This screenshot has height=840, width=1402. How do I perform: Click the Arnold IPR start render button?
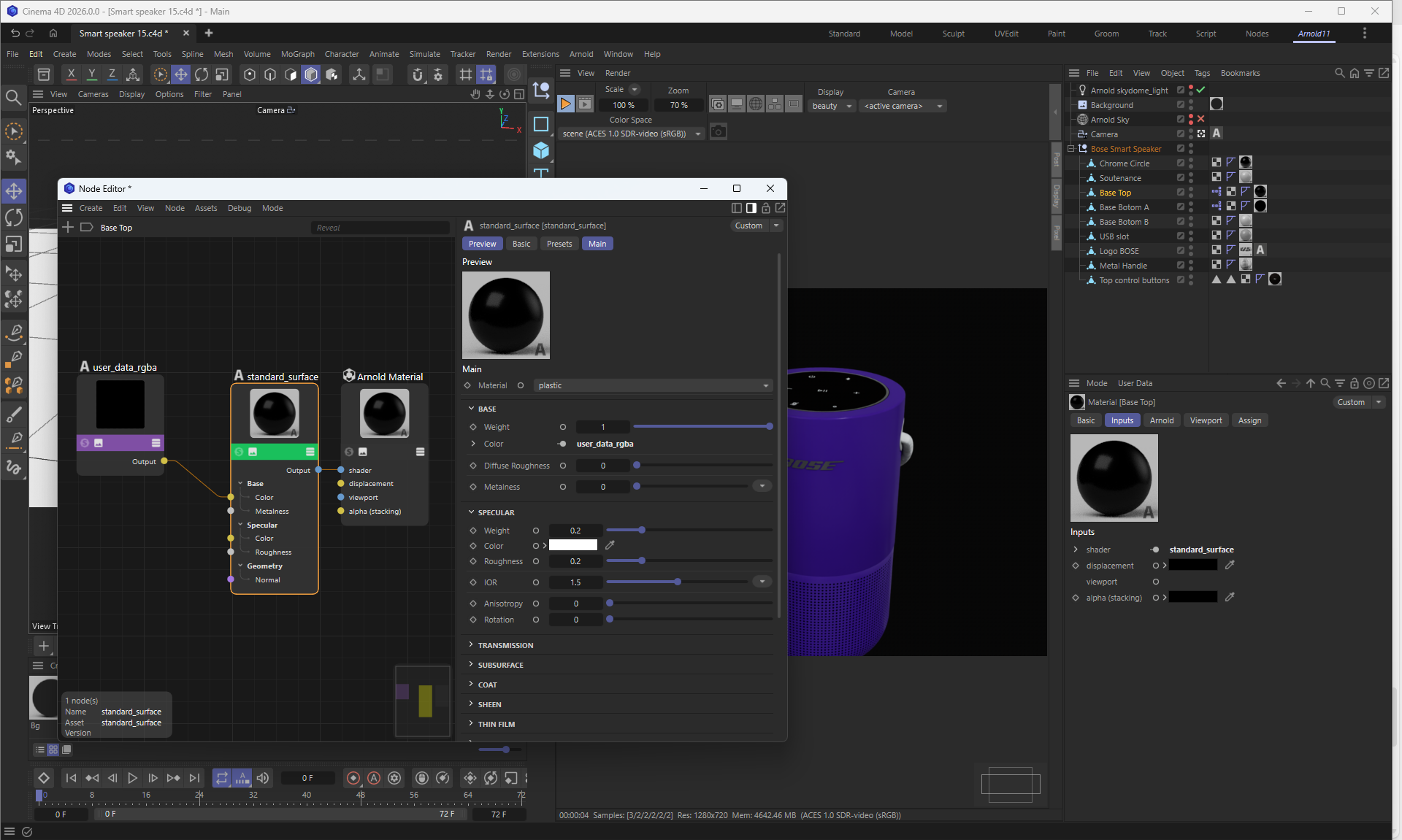(566, 104)
